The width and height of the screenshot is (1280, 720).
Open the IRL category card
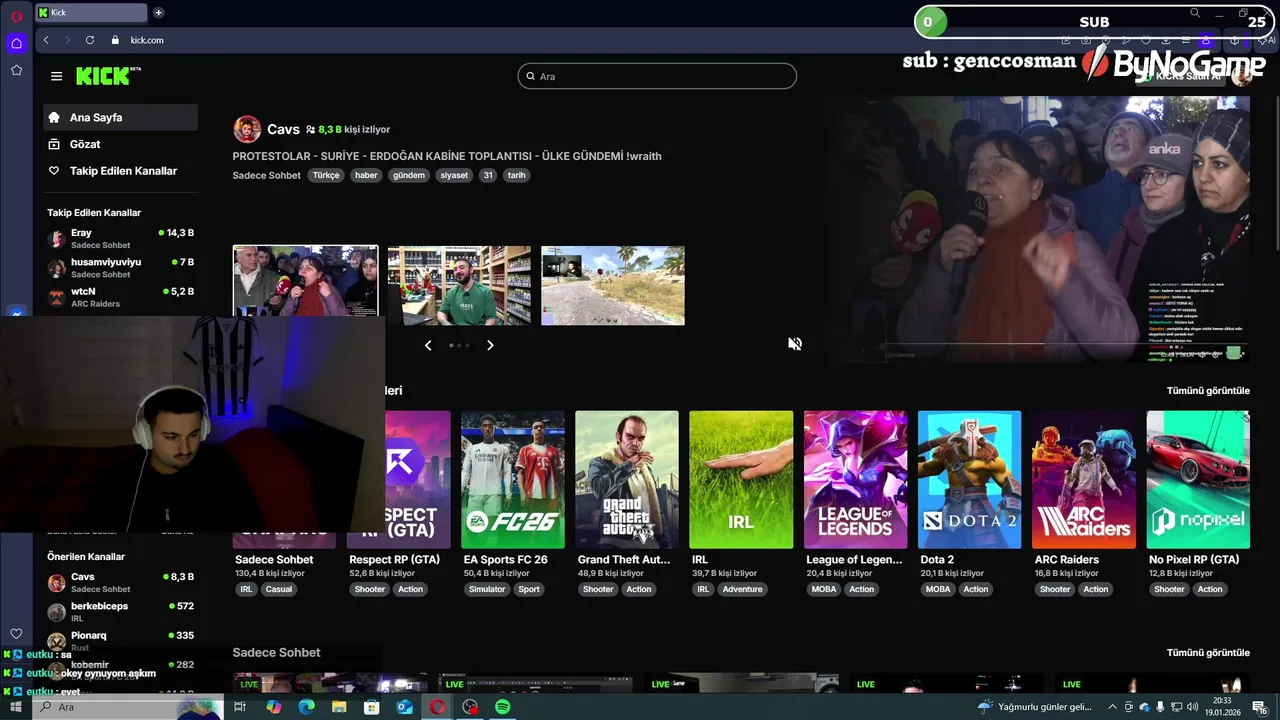(741, 479)
